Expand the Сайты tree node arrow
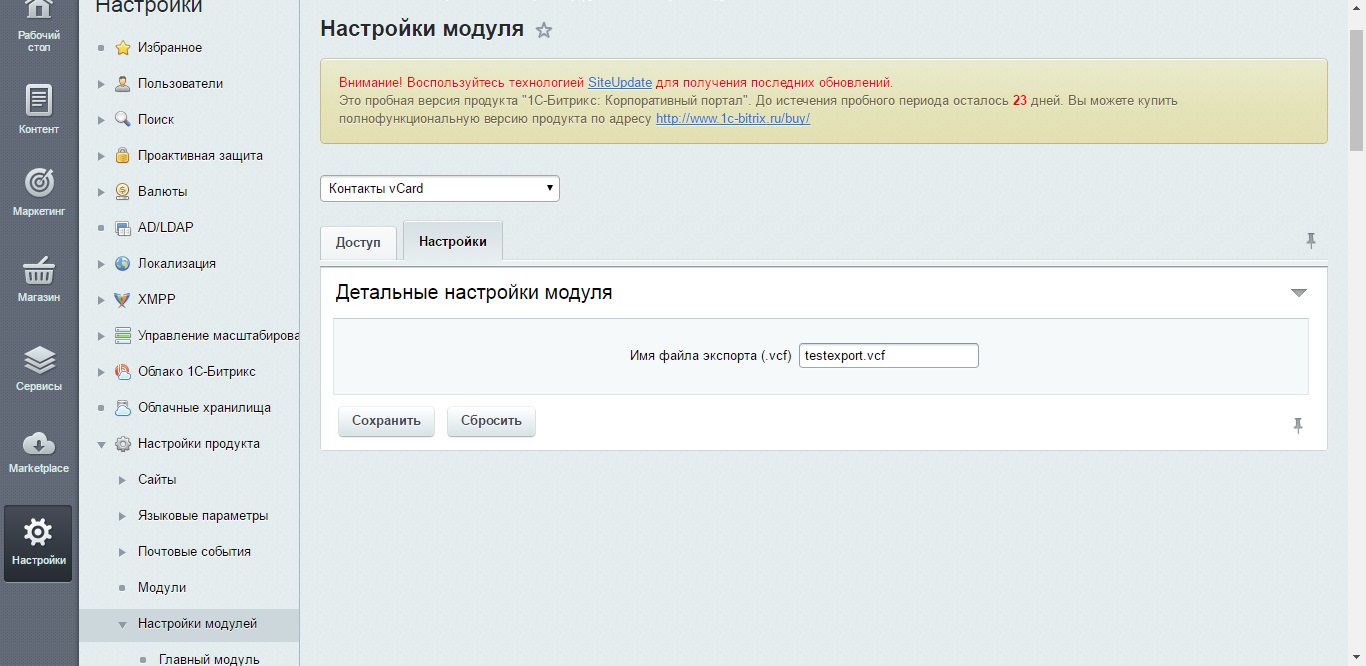Viewport: 1366px width, 666px height. pos(122,480)
